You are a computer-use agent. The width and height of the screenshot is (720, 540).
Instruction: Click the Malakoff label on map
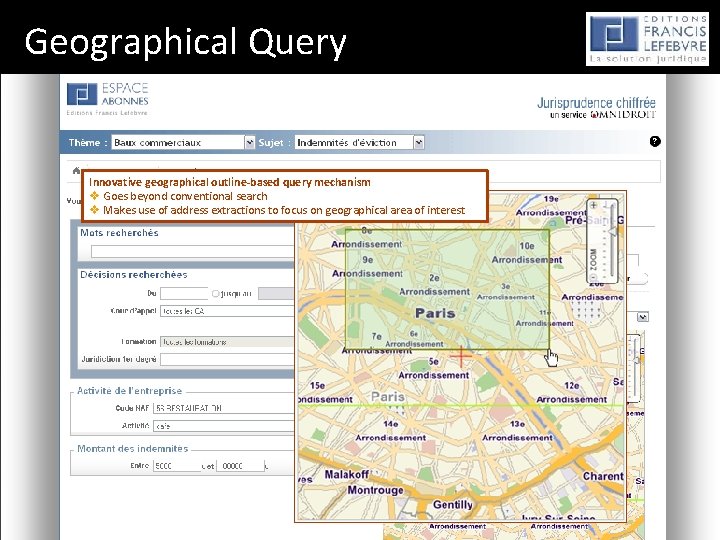(x=347, y=474)
